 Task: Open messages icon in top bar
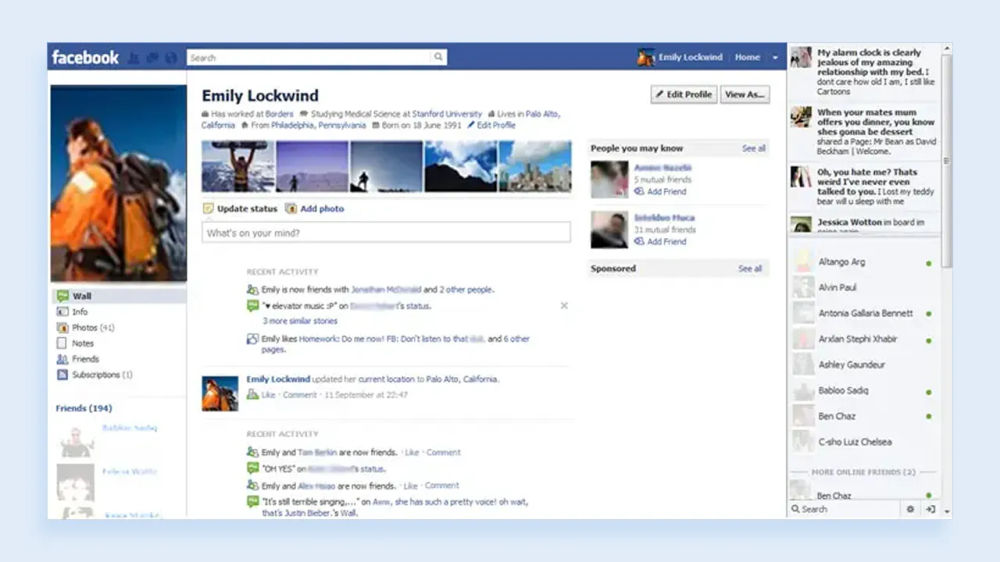(152, 58)
